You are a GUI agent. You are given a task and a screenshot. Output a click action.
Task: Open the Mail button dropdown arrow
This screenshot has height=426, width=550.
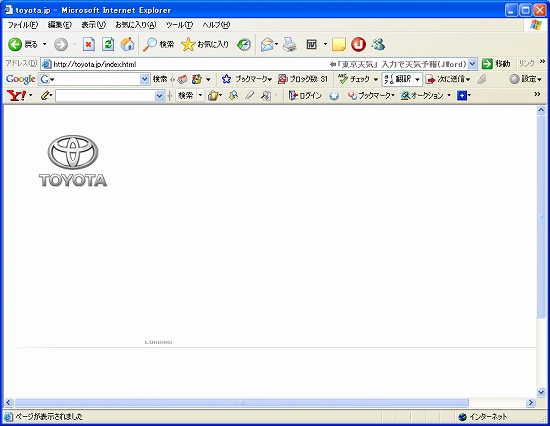(276, 44)
